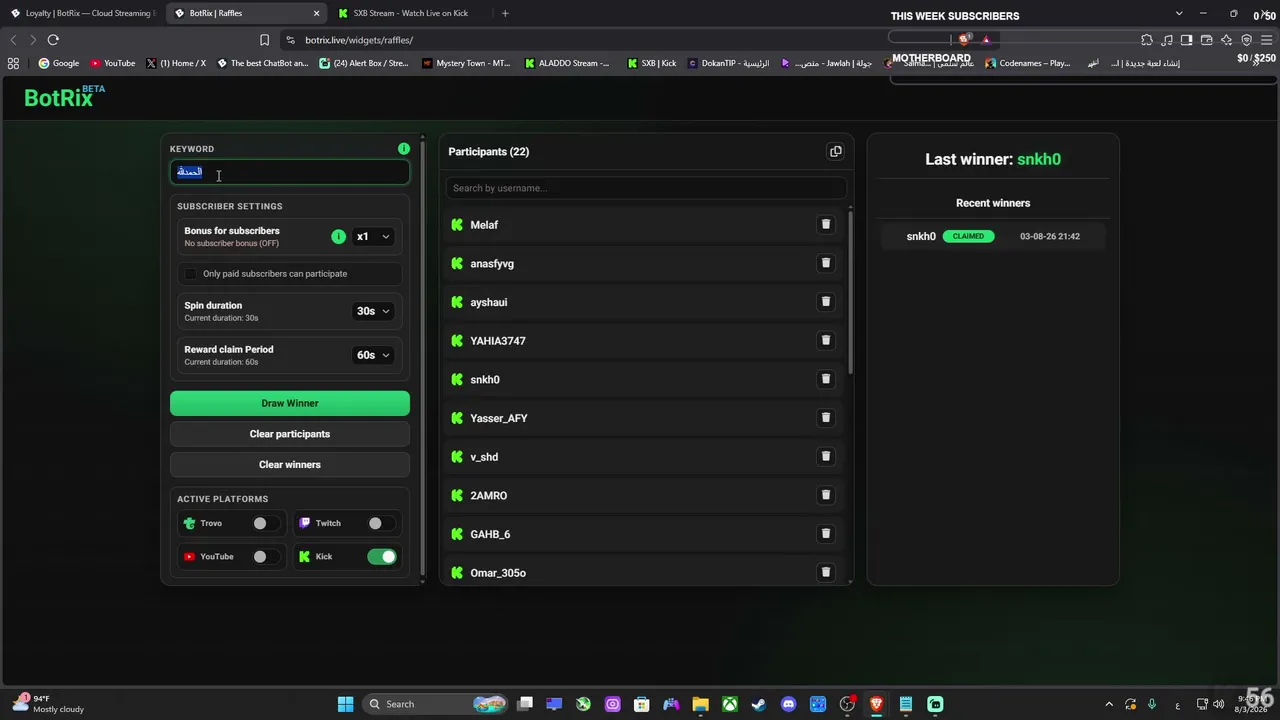Enable the YouTube platform toggle
This screenshot has height=720, width=1280.
(265, 557)
